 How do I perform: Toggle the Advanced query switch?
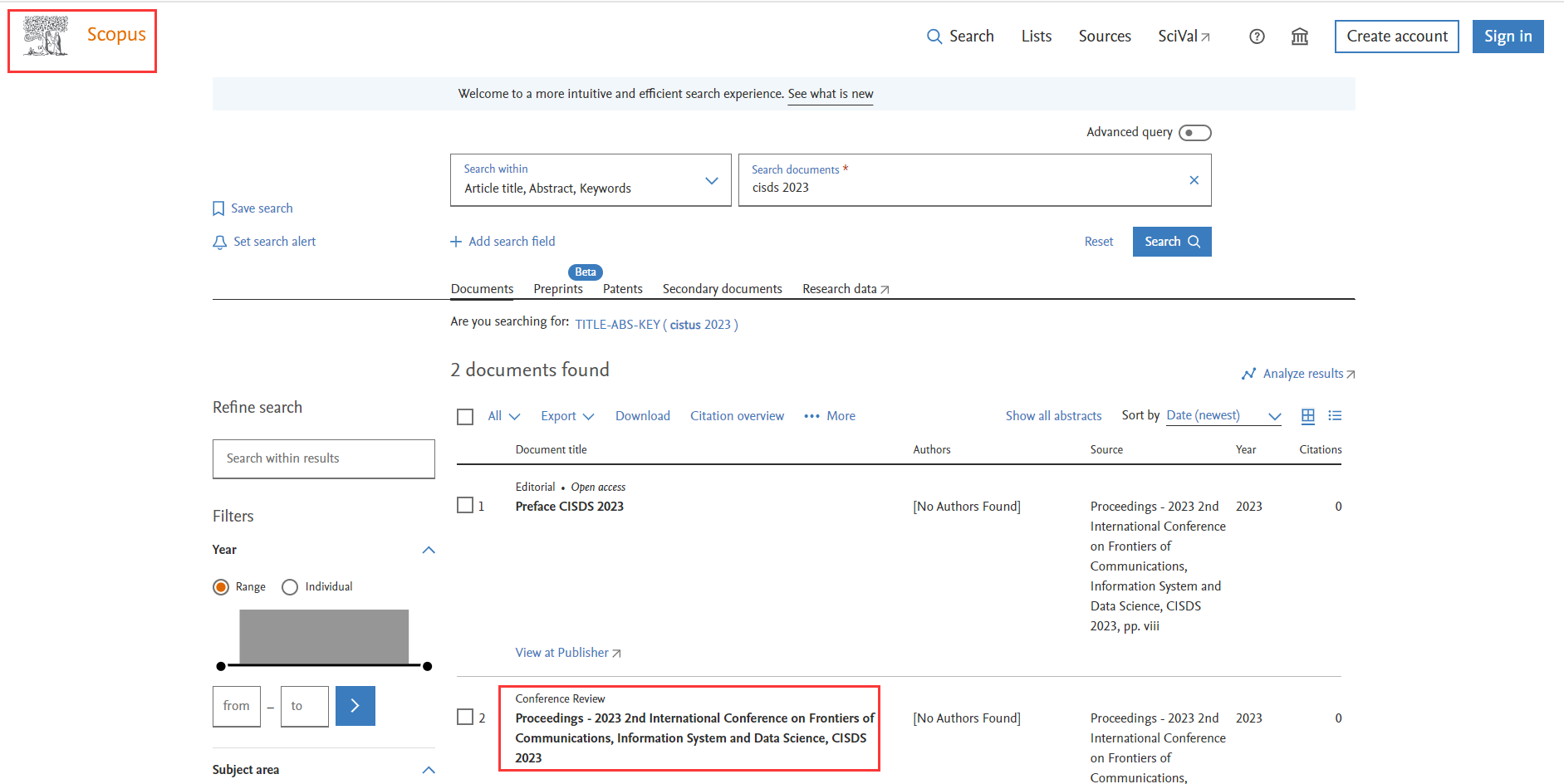coord(1194,133)
